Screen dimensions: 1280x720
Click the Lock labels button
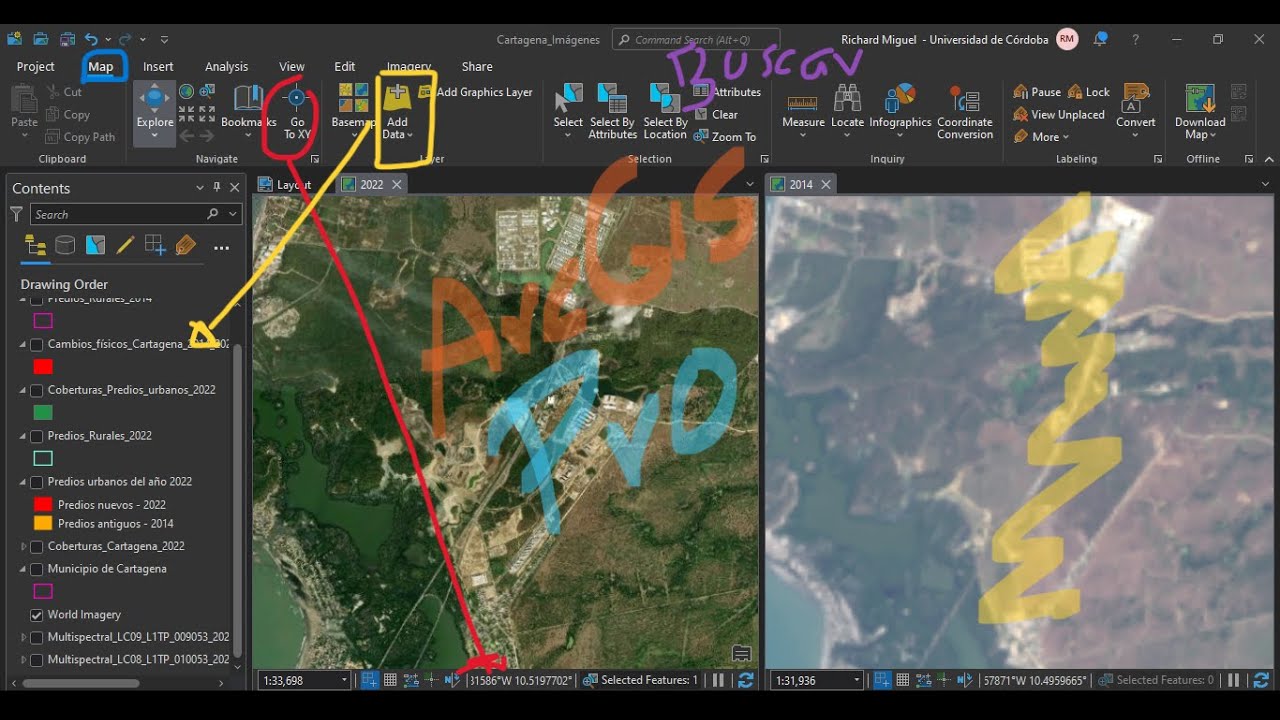pos(1089,92)
